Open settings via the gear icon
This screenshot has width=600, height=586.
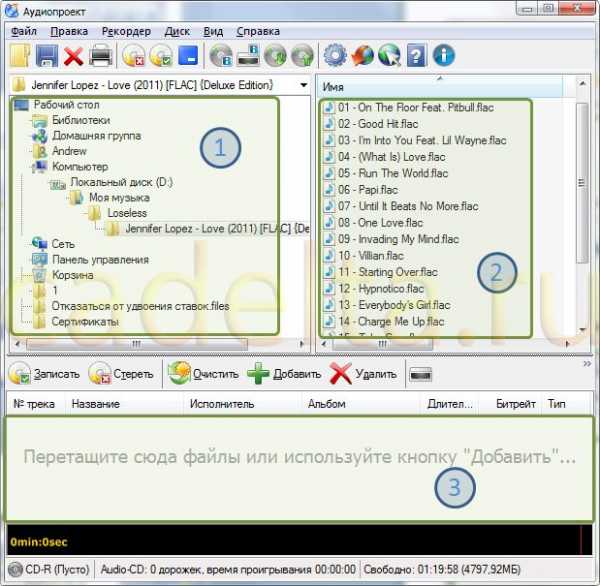tap(335, 55)
